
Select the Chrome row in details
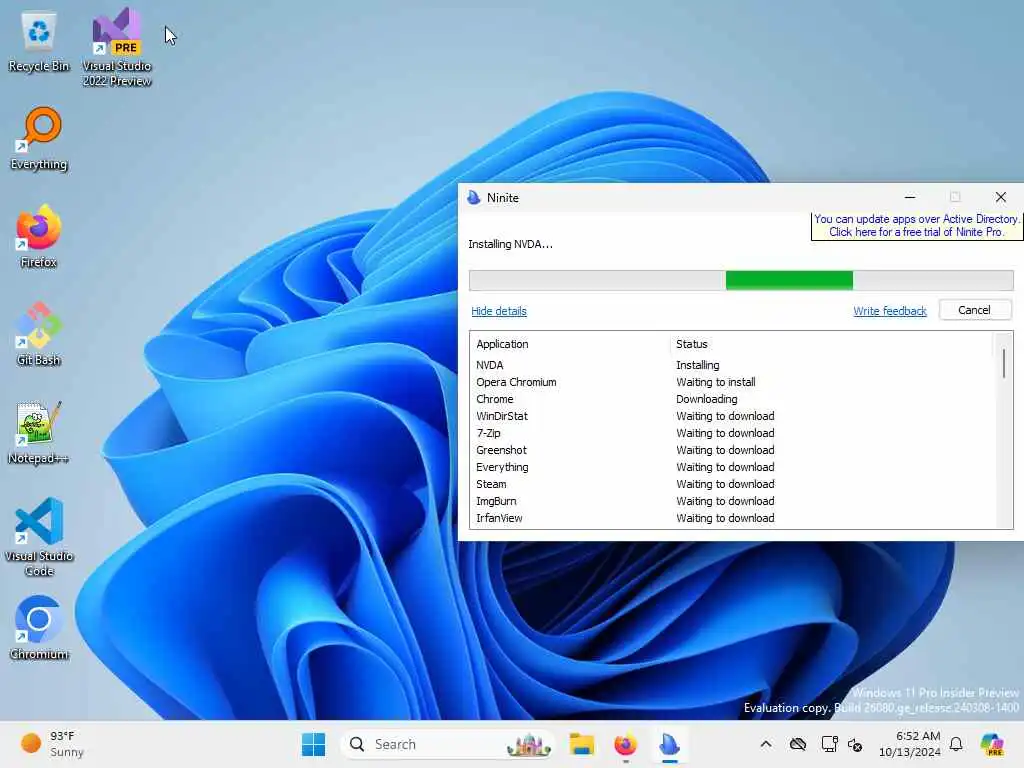(x=733, y=399)
